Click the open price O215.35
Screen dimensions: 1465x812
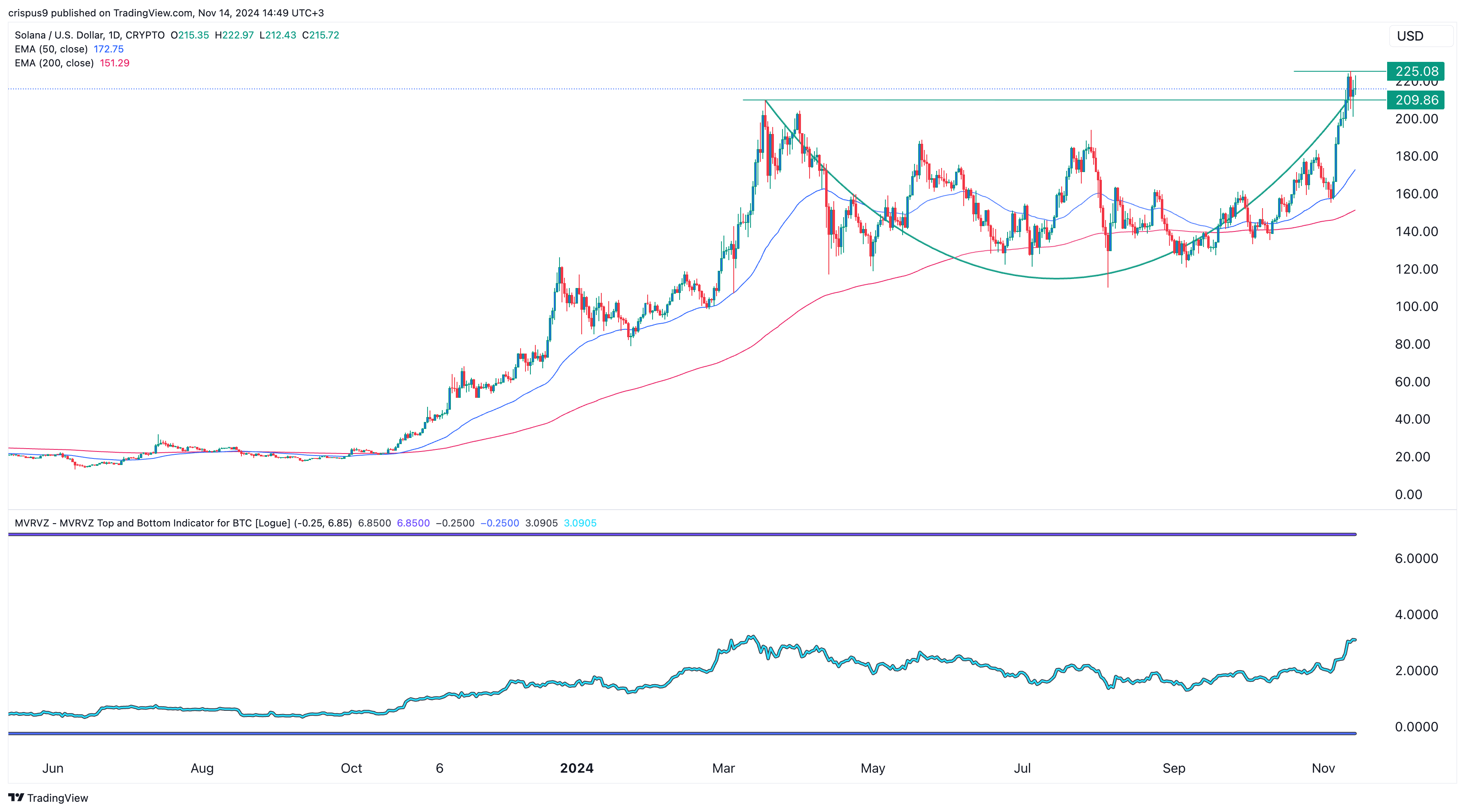coord(190,35)
